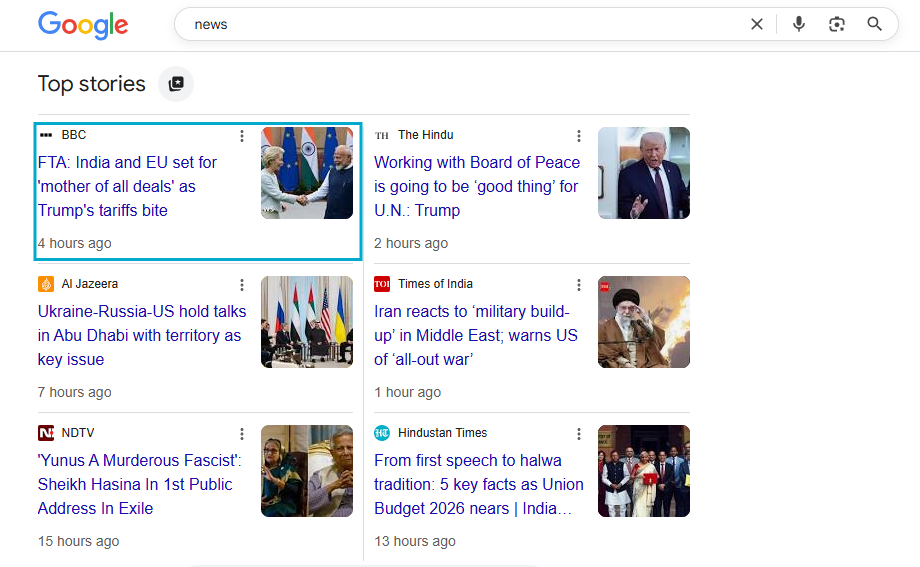The image size is (920, 567).
Task: Clear the search box text
Action: (757, 24)
